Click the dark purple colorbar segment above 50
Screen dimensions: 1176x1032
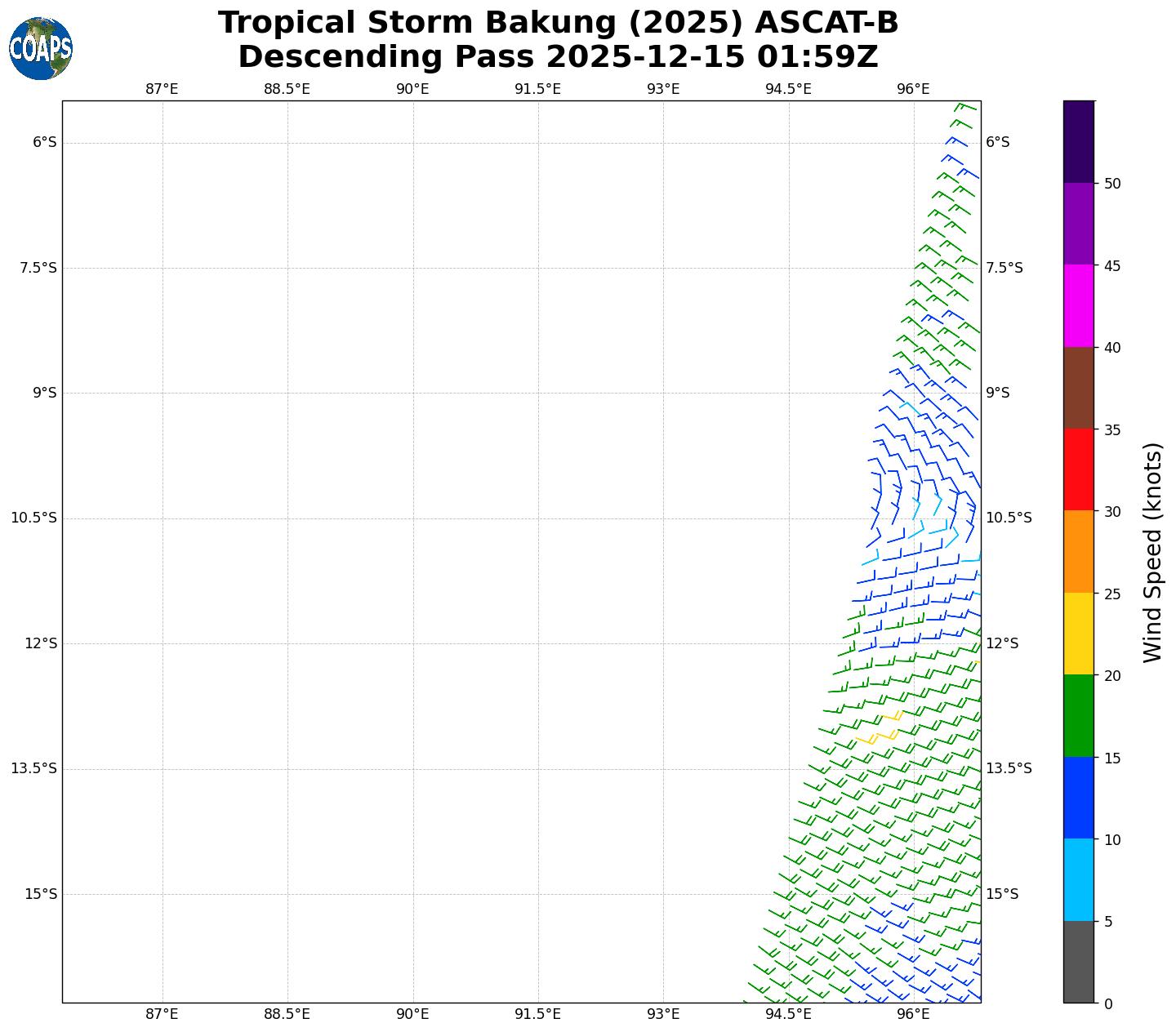click(1078, 141)
